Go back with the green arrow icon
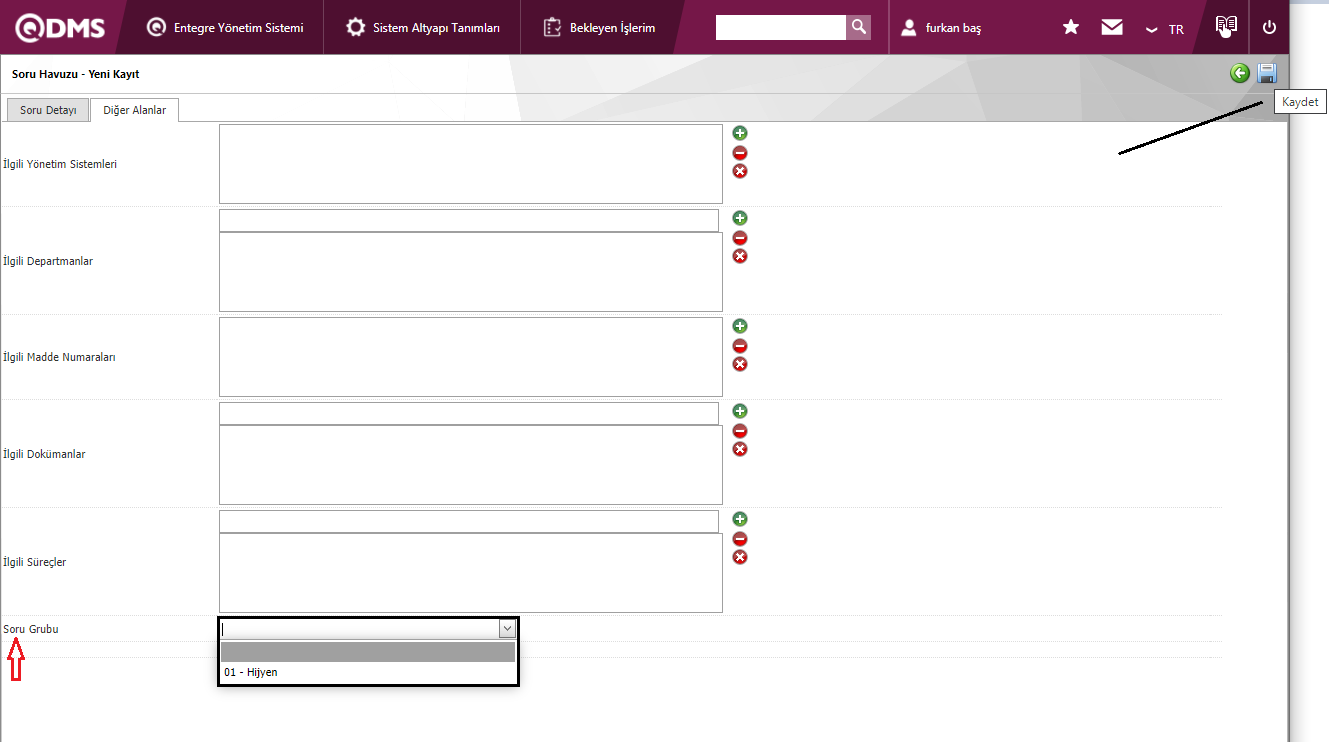The width and height of the screenshot is (1329, 742). [x=1240, y=73]
